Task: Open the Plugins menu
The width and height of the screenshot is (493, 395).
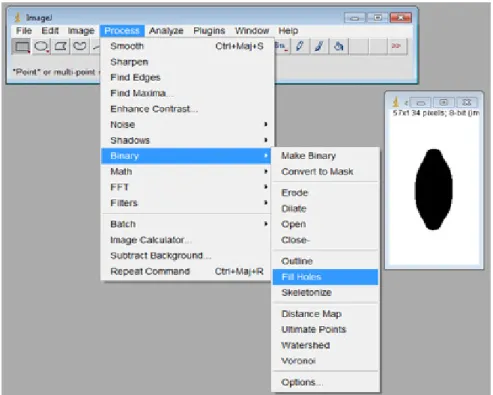Action: pyautogui.click(x=209, y=31)
